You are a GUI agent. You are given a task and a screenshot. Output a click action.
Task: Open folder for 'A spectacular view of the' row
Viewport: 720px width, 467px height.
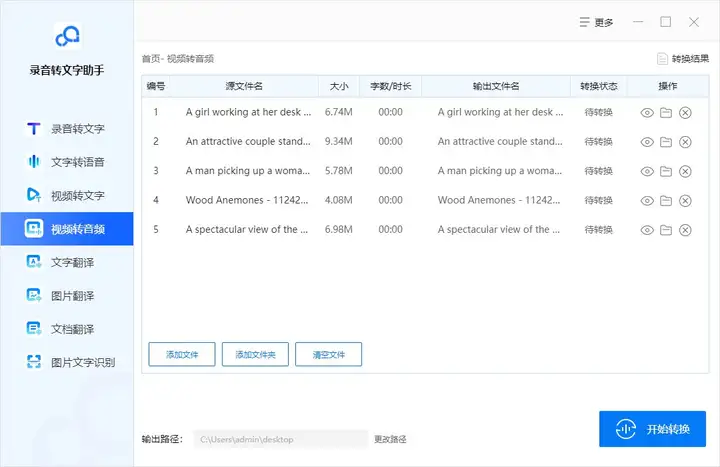pos(666,230)
